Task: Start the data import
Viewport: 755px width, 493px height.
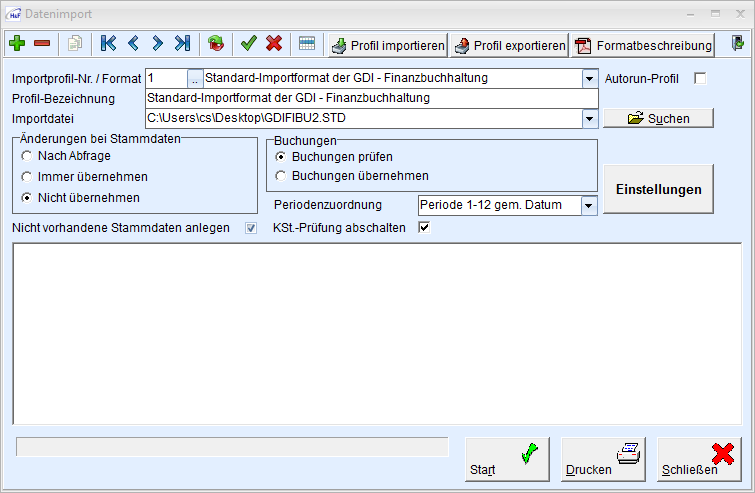Action: [507, 459]
